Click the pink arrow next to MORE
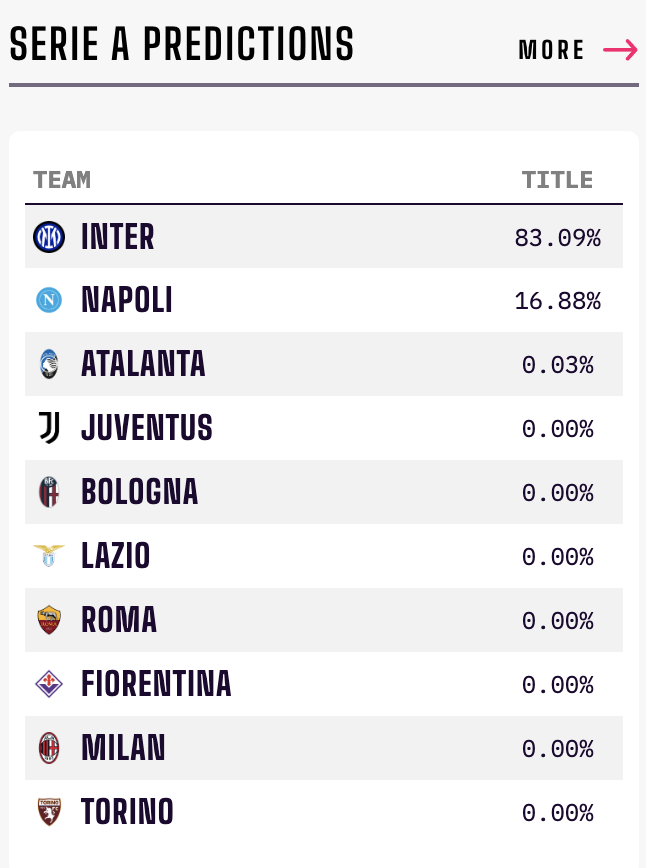Image resolution: width=646 pixels, height=868 pixels. (x=620, y=50)
